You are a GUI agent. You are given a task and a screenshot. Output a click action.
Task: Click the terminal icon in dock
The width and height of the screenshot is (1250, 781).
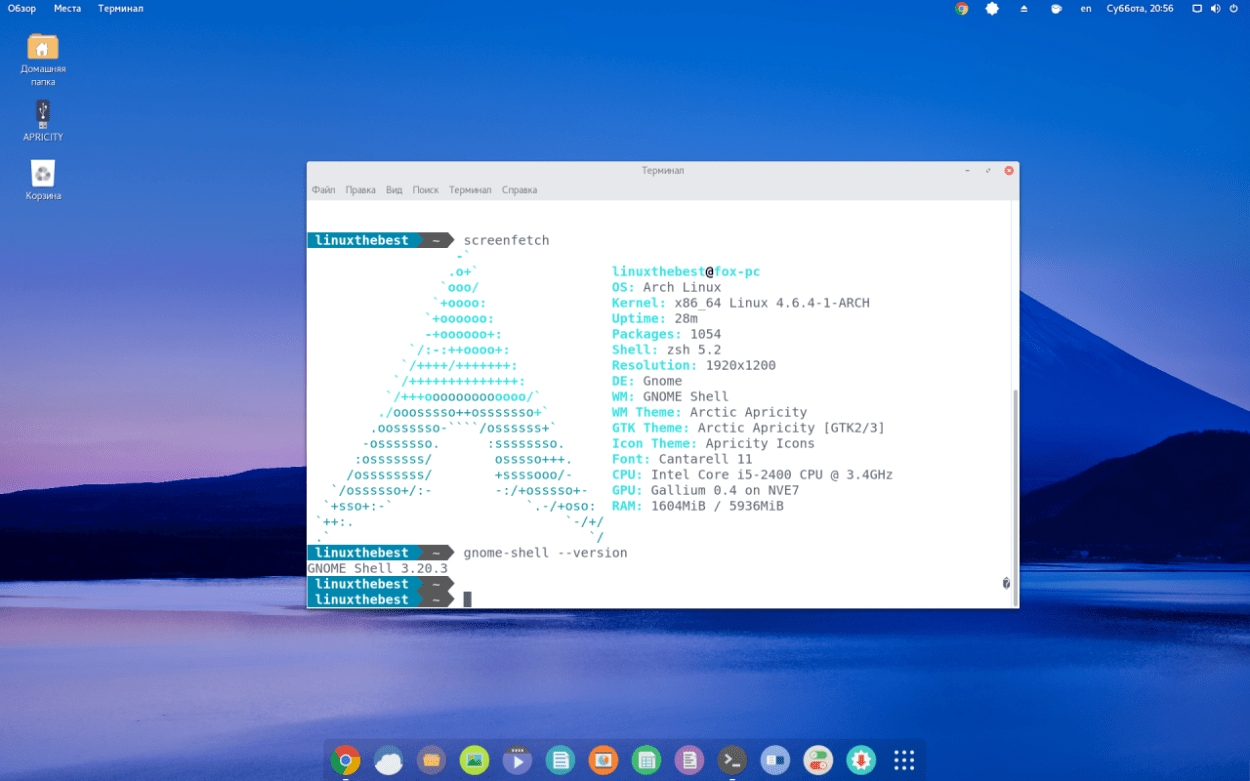pyautogui.click(x=733, y=761)
